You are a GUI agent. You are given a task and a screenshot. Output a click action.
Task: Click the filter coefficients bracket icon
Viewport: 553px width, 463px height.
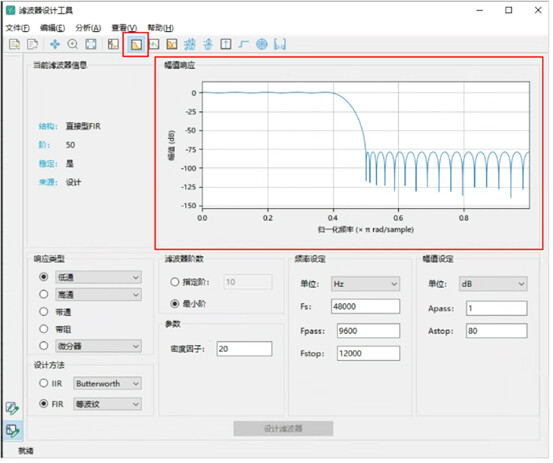[x=280, y=44]
